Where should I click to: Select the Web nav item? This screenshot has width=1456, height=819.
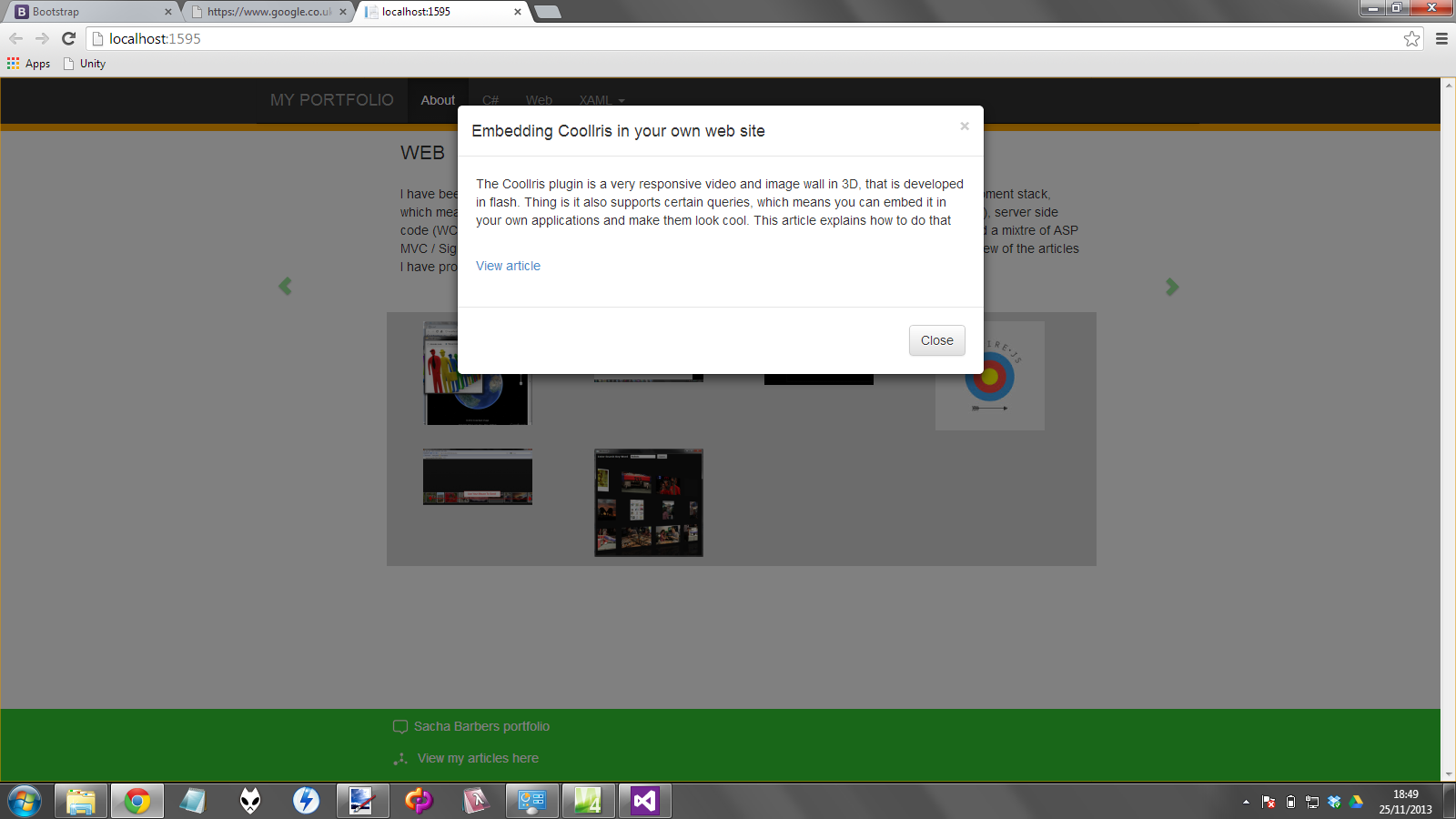[x=539, y=100]
